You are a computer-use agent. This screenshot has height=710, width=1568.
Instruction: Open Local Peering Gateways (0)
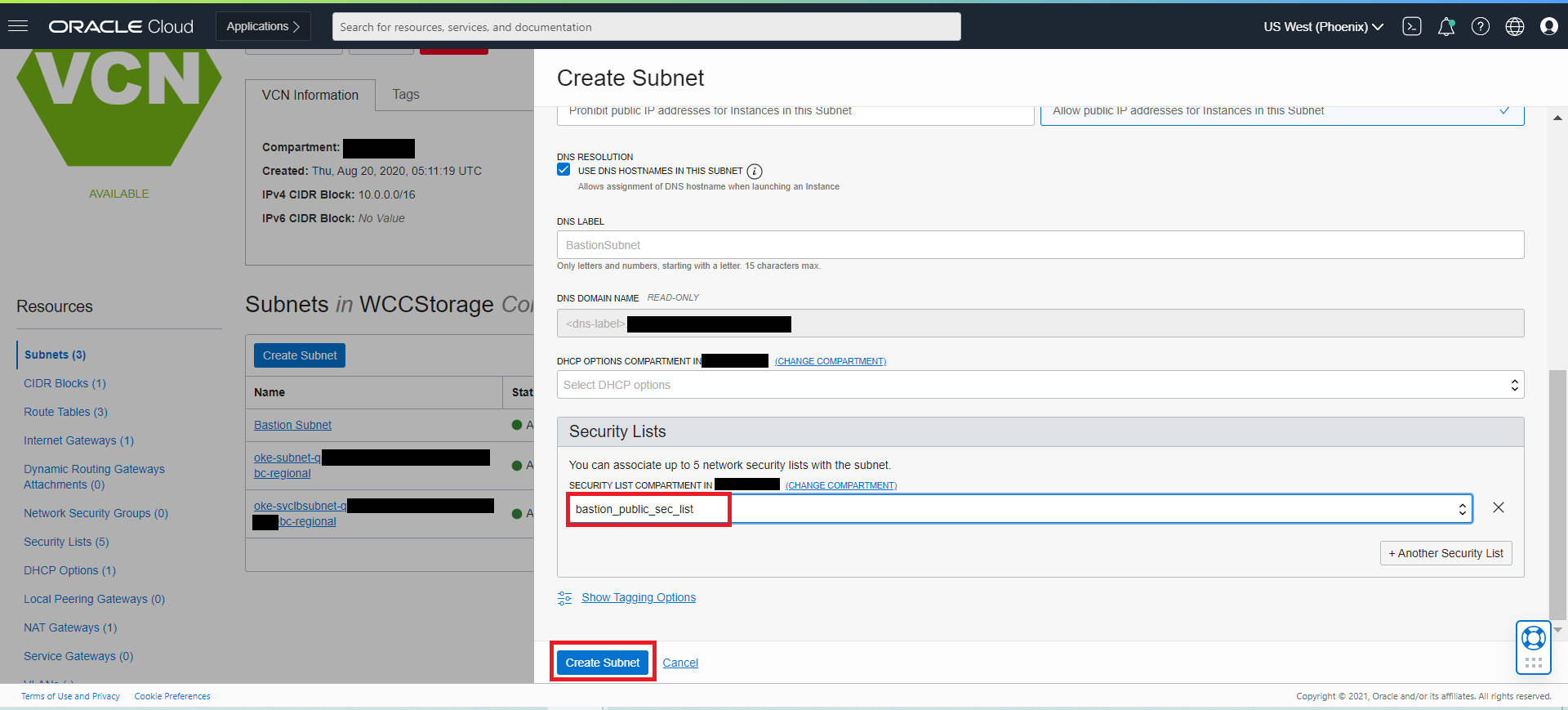(x=94, y=599)
